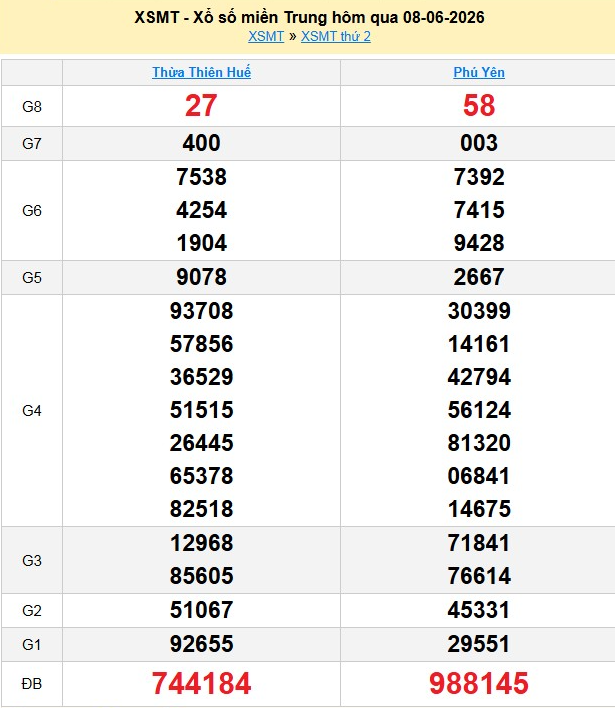This screenshot has width=615, height=708.
Task: Click the G4 row label
Action: pos(32,410)
